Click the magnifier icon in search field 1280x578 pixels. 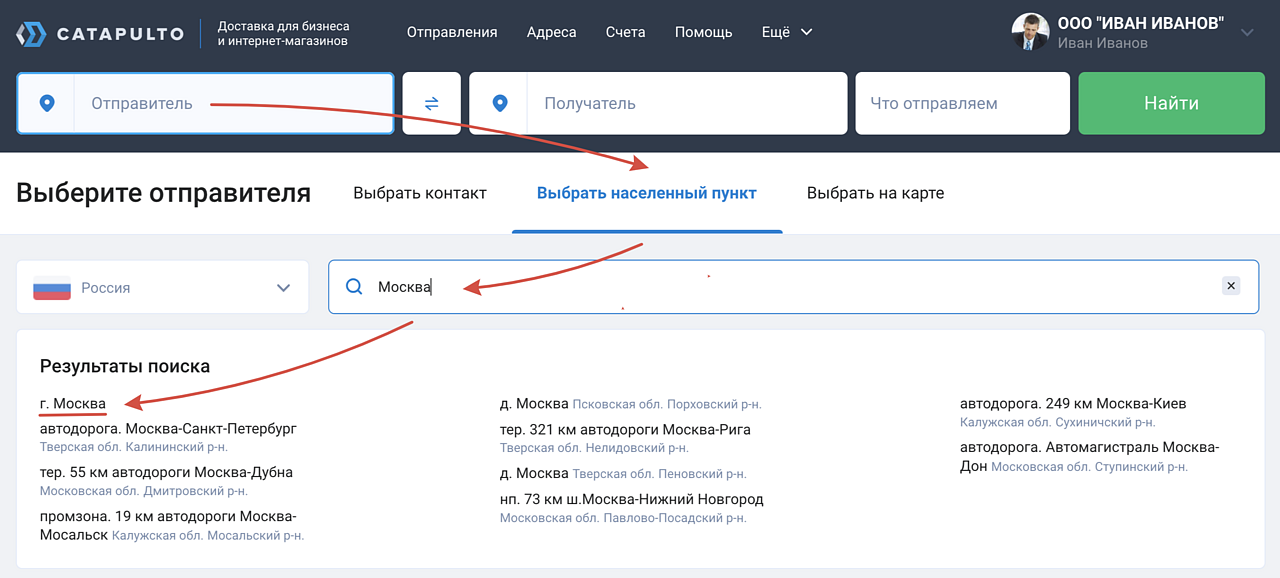click(x=354, y=287)
